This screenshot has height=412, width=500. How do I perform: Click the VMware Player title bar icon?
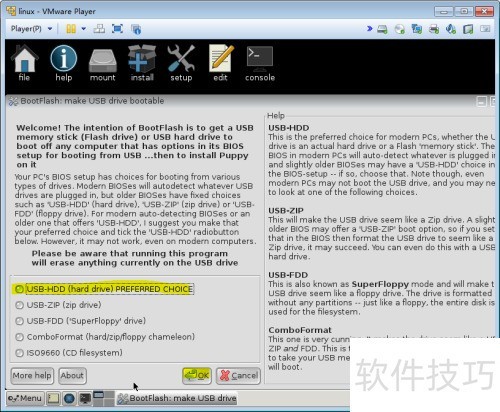(x=11, y=11)
